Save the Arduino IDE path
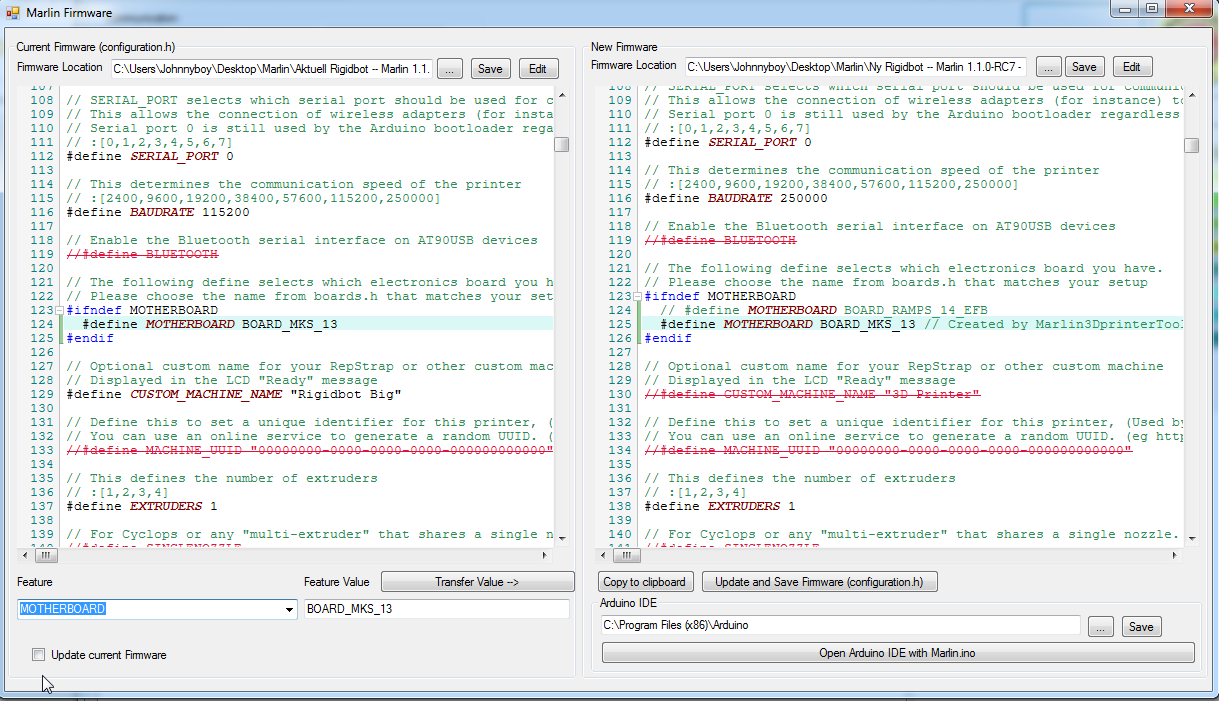 (1141, 627)
